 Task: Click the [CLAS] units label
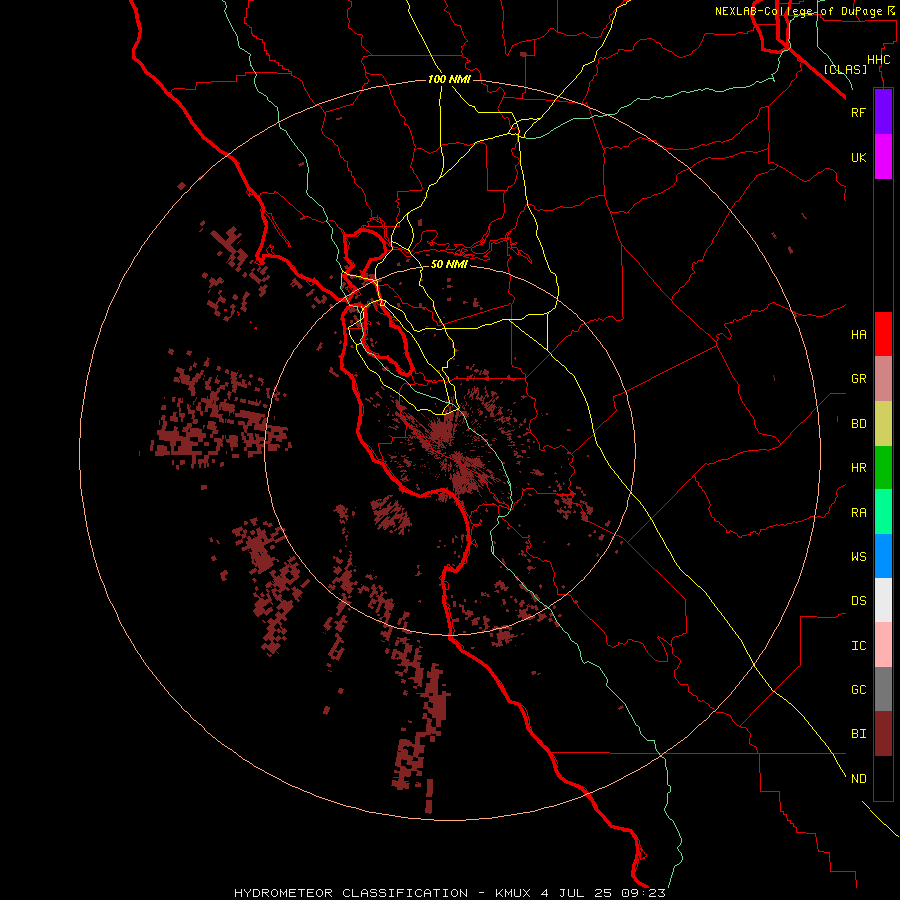[x=845, y=69]
